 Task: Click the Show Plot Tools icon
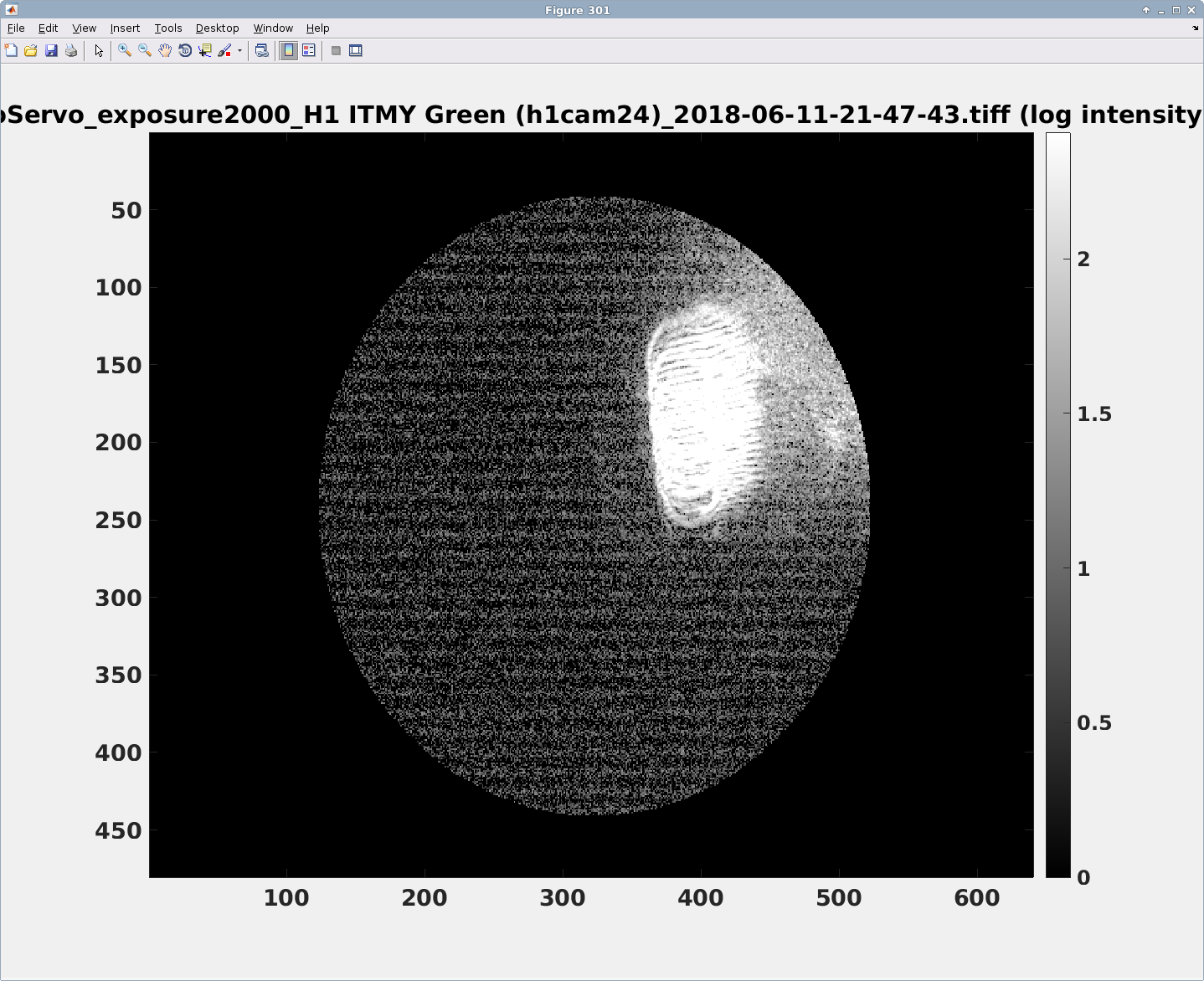[356, 50]
